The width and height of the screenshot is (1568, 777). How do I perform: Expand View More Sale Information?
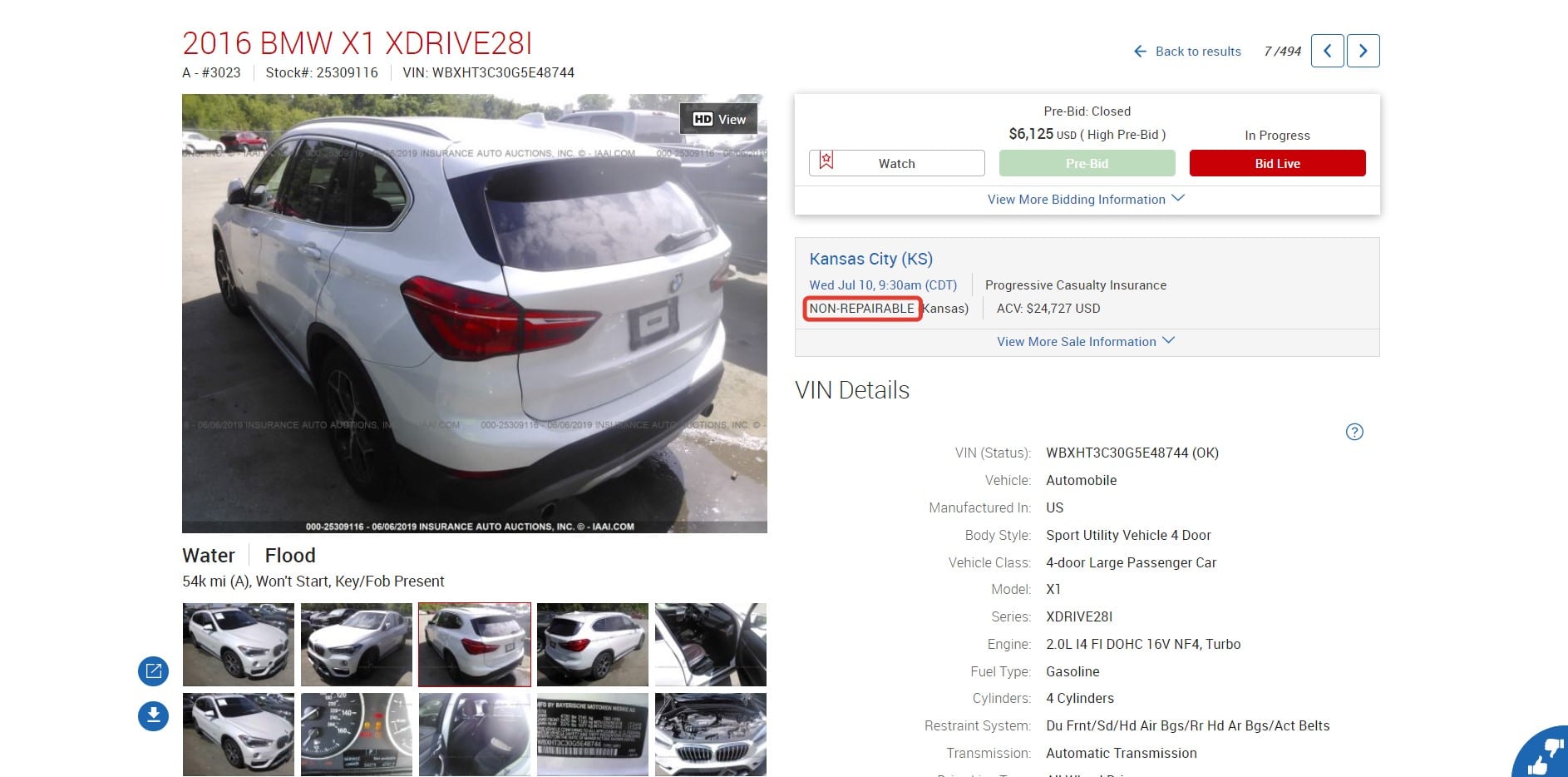1086,342
